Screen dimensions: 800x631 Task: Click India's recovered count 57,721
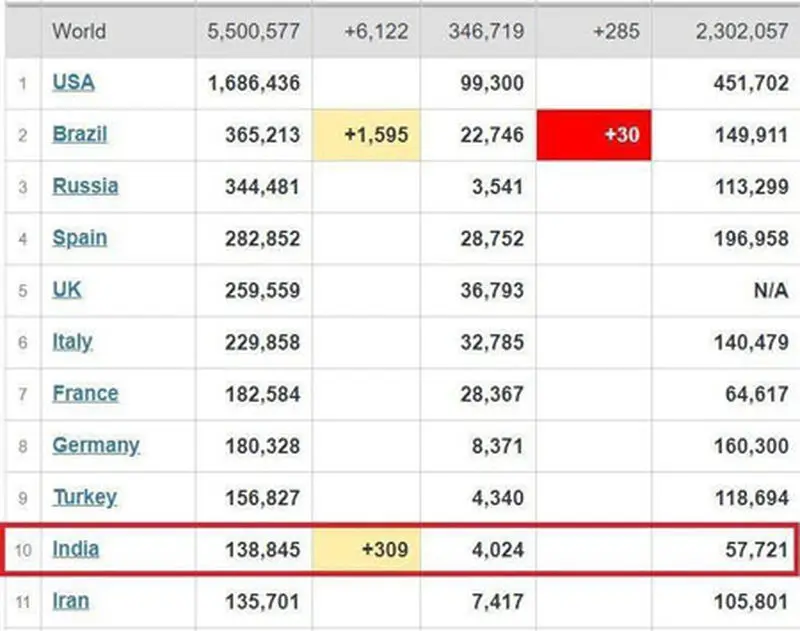coord(757,550)
